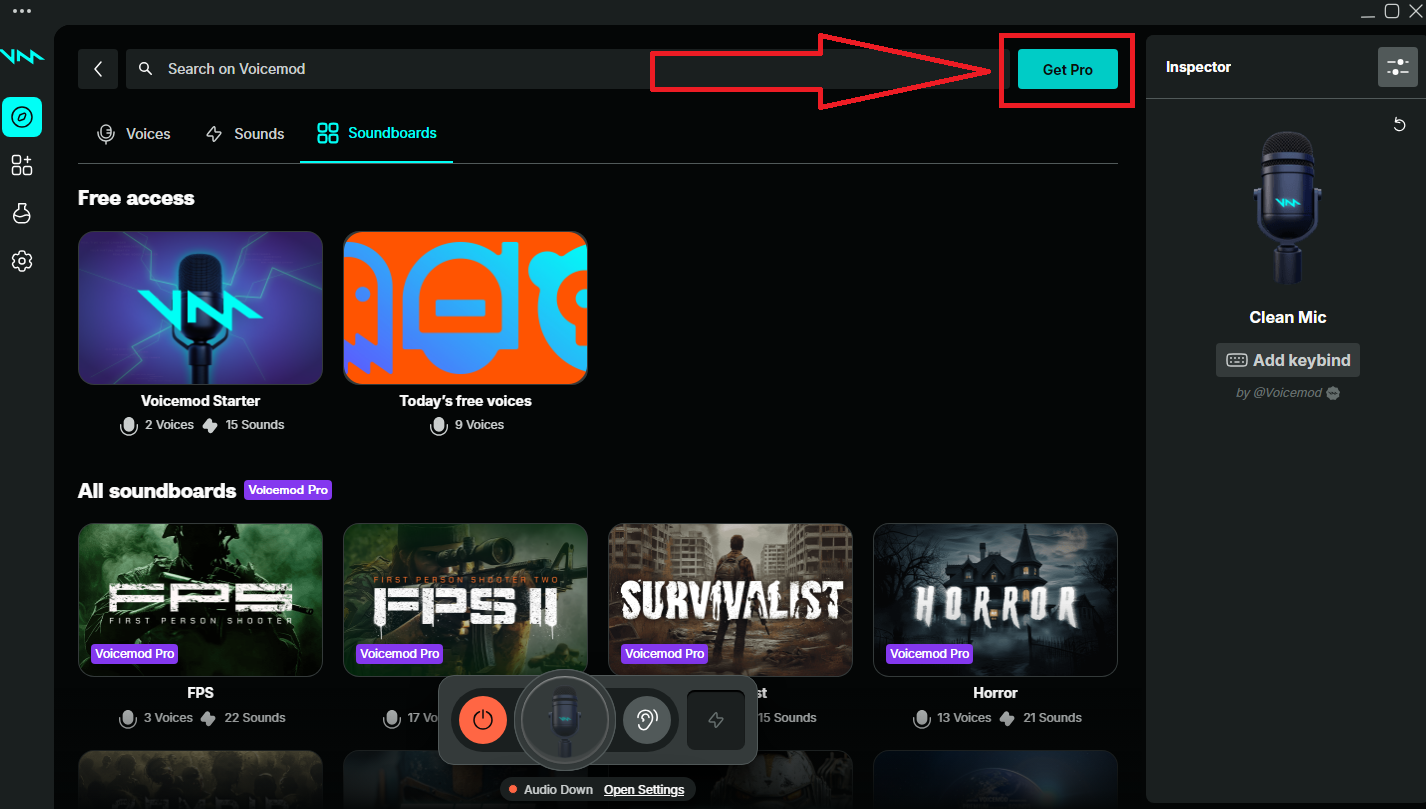Open the add soundboard grid-plus sidebar icon

22,165
